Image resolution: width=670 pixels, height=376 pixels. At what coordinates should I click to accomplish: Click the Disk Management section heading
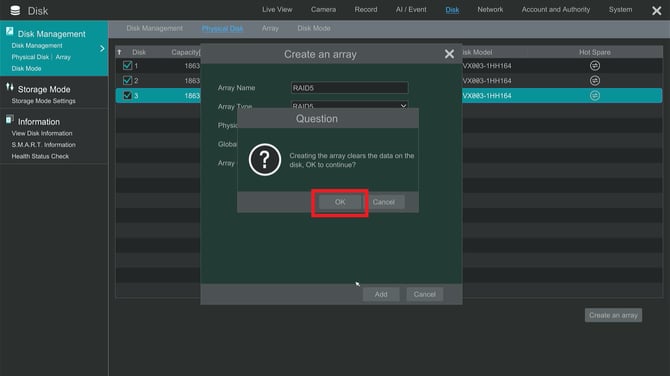51,34
